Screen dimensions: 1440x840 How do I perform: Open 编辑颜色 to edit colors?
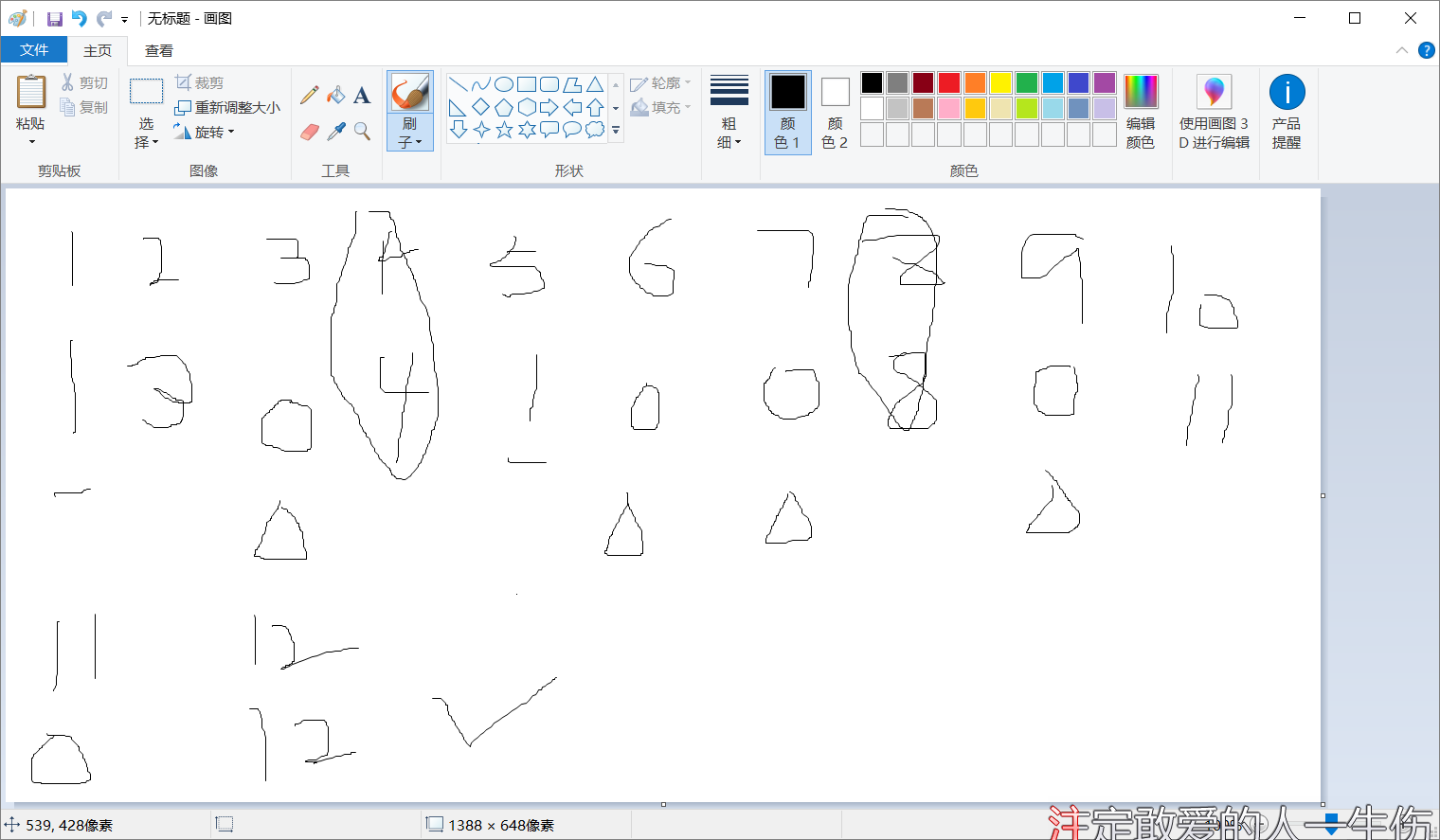(x=1141, y=112)
